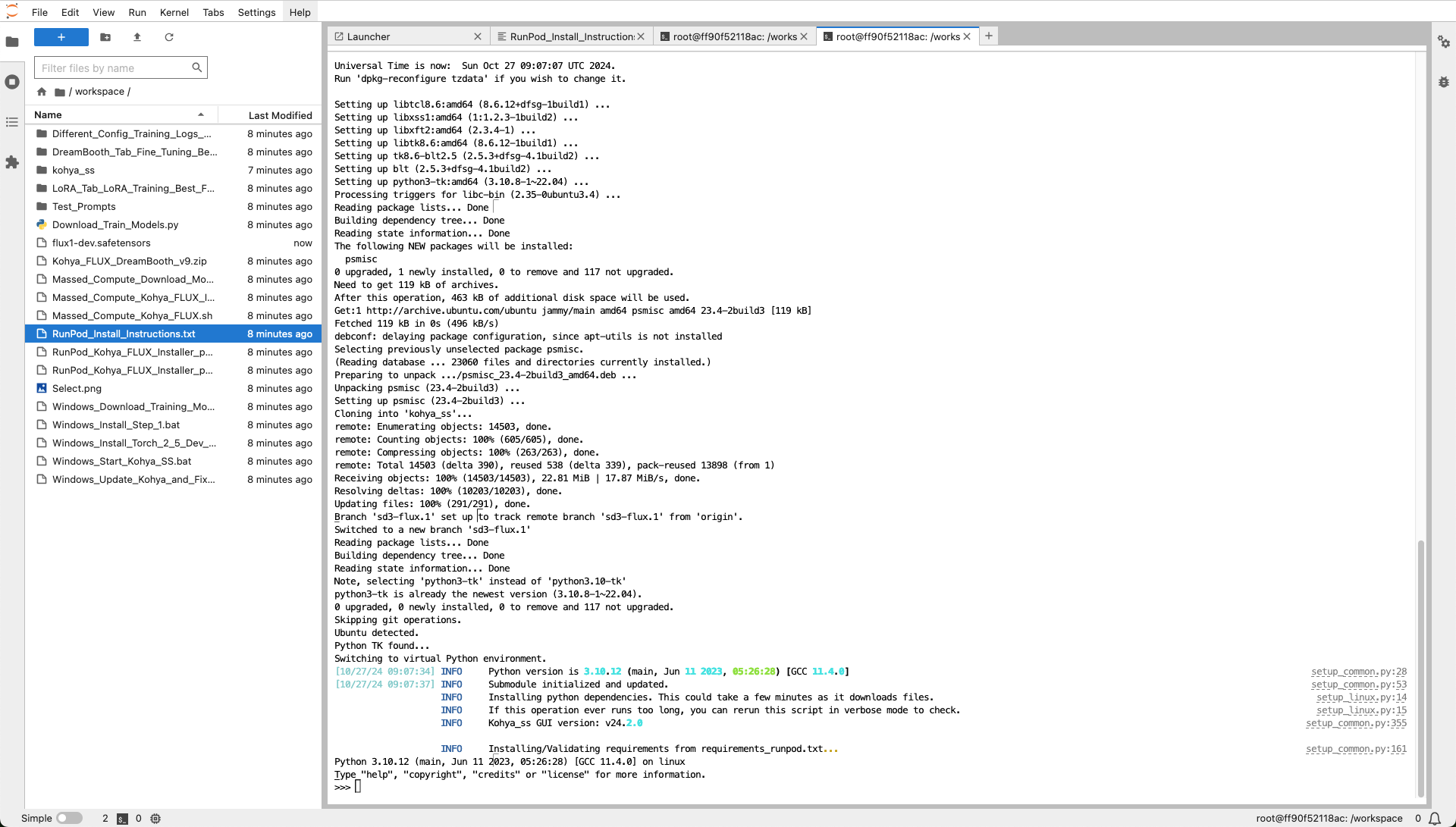The height and width of the screenshot is (827, 1456).
Task: Sort files by Last Modified column
Action: pos(280,115)
